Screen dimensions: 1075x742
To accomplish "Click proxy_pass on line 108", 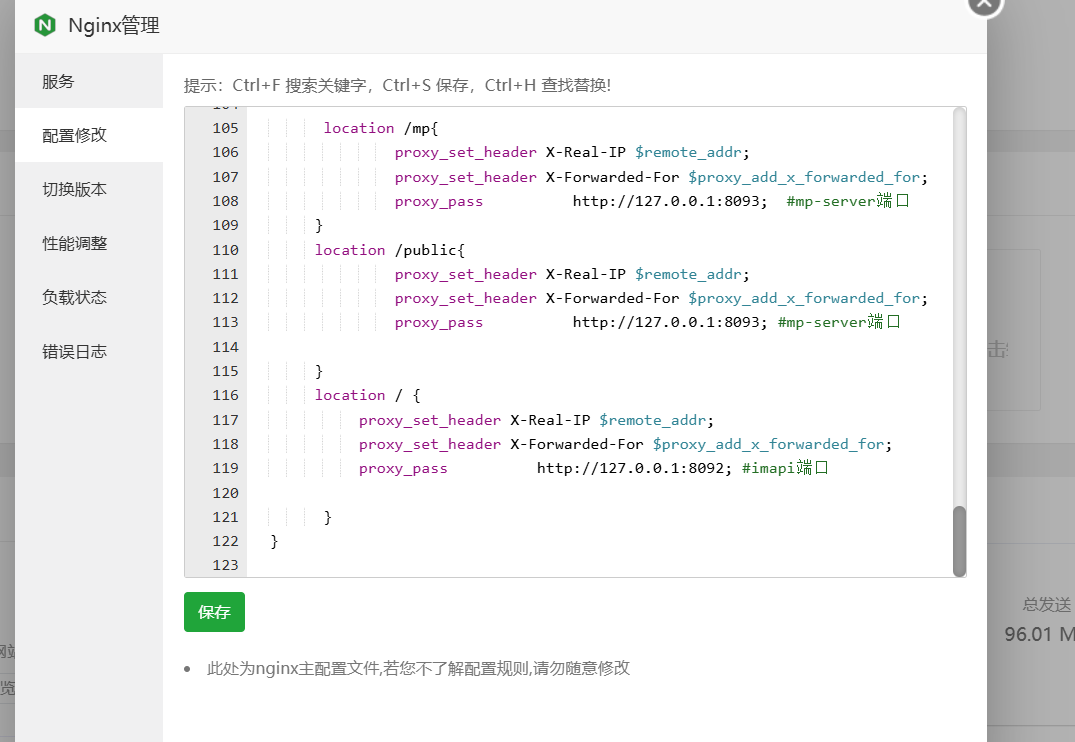I will click(439, 202).
